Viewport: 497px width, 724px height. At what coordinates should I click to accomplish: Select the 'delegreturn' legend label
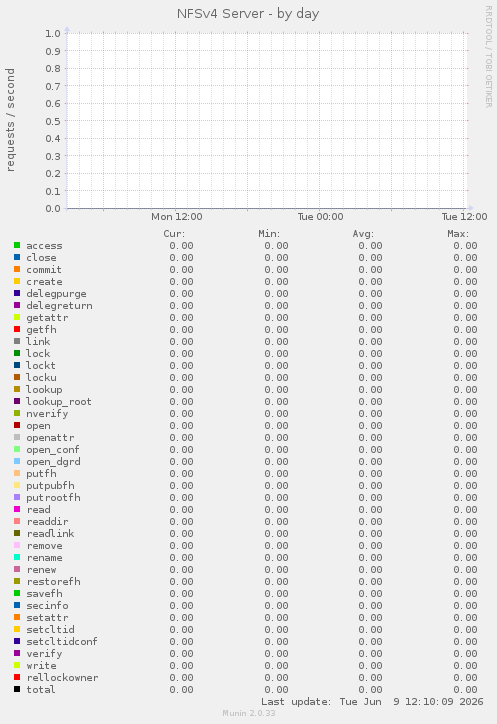coord(59,306)
